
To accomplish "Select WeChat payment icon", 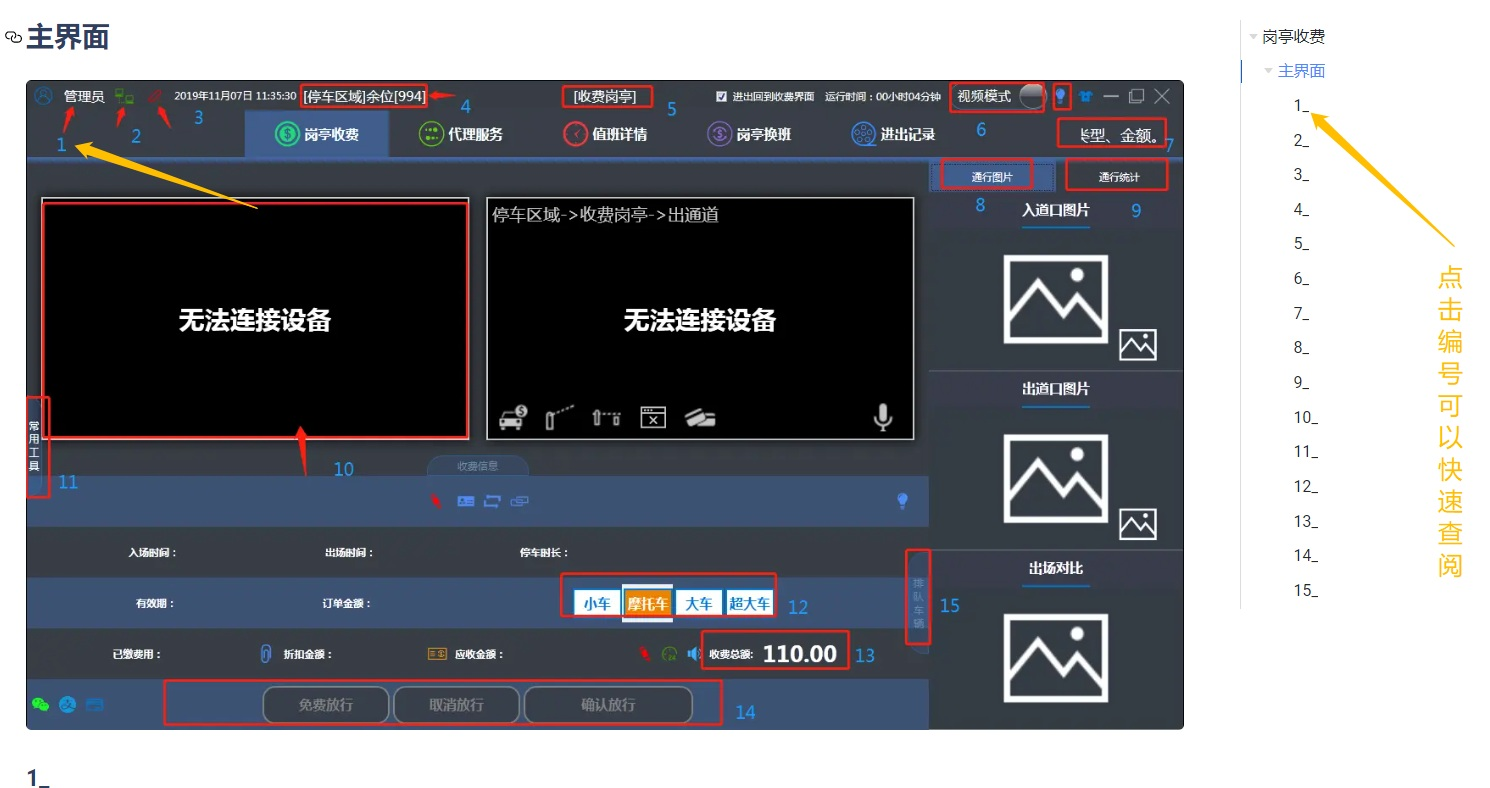I will tap(40, 704).
